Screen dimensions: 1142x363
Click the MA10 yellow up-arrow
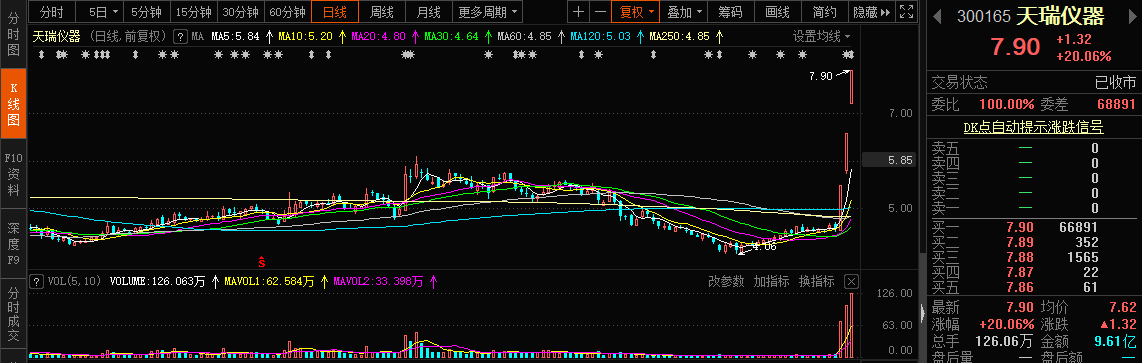(342, 36)
